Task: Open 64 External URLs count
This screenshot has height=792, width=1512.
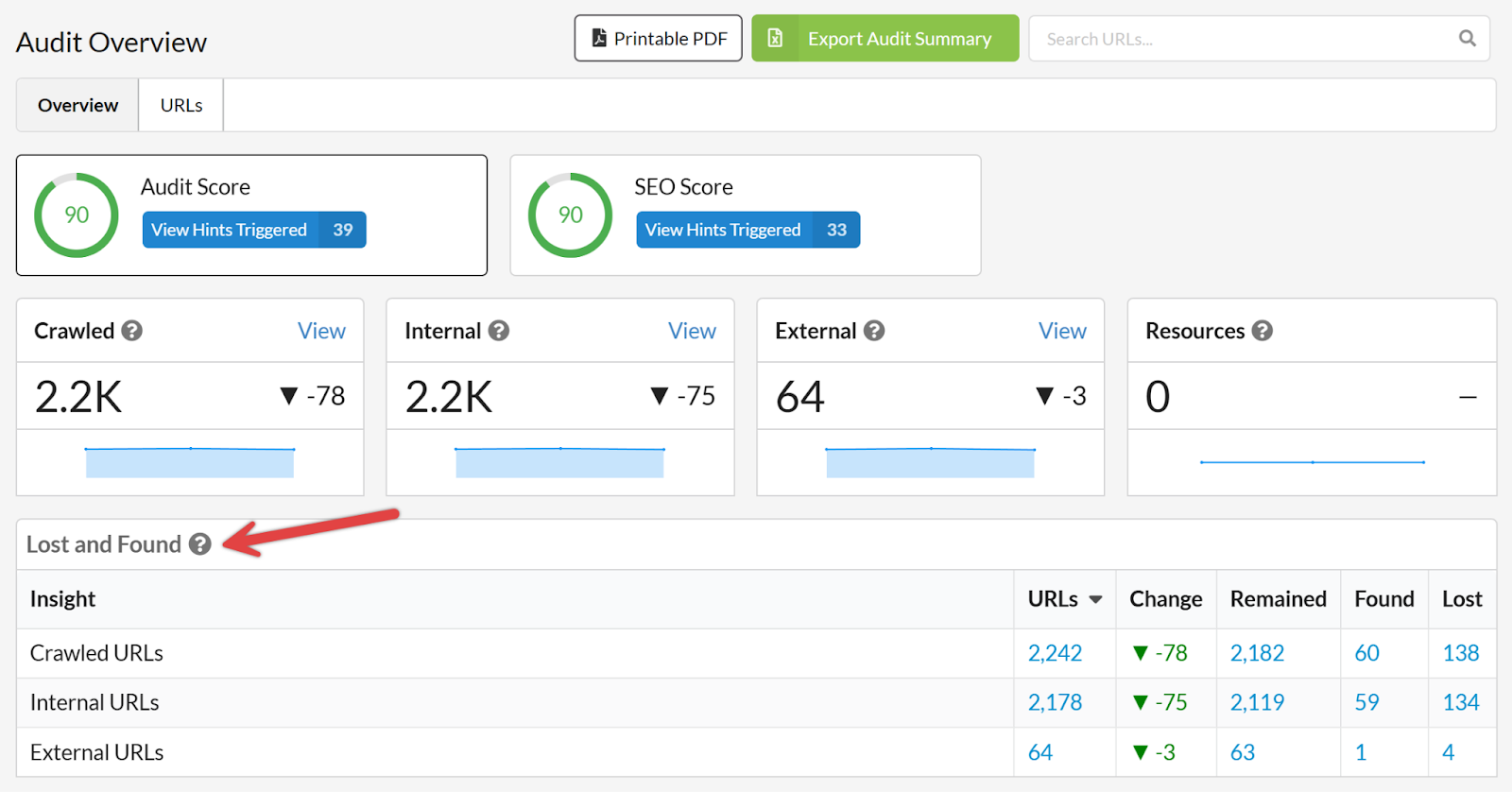Action: coord(1040,752)
